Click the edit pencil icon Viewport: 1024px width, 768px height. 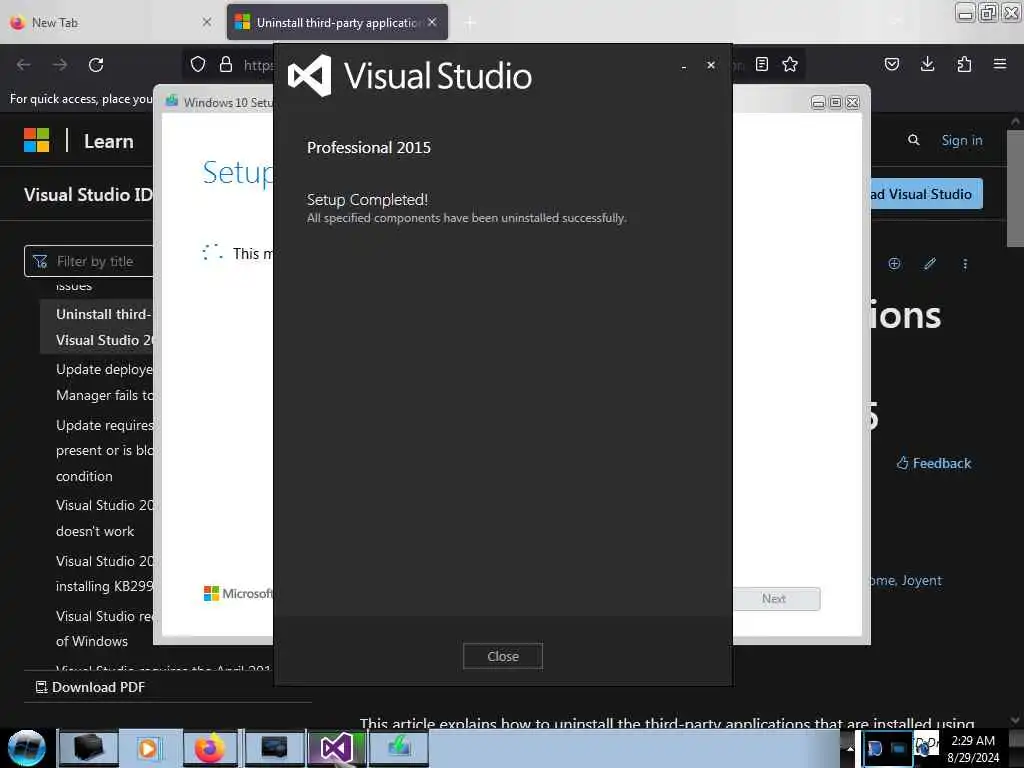(x=930, y=263)
